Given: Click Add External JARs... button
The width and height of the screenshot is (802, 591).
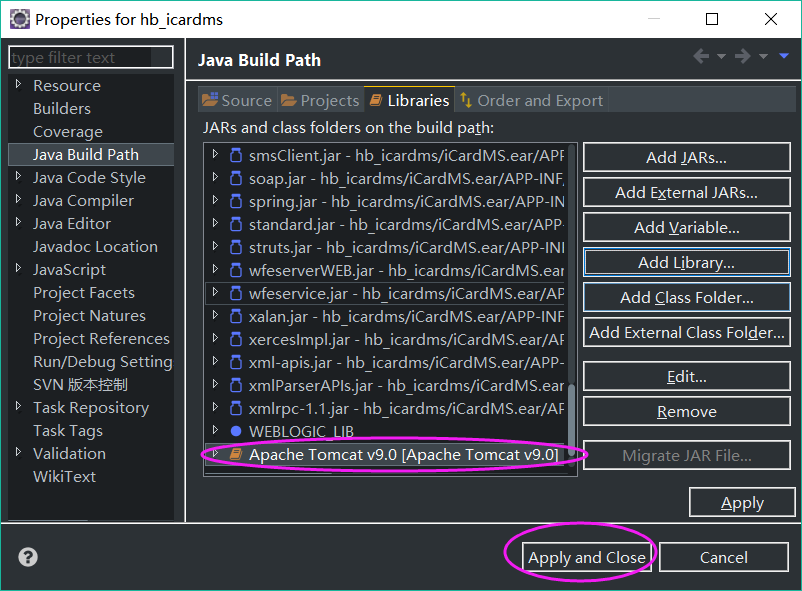Looking at the screenshot, I should click(x=686, y=192).
